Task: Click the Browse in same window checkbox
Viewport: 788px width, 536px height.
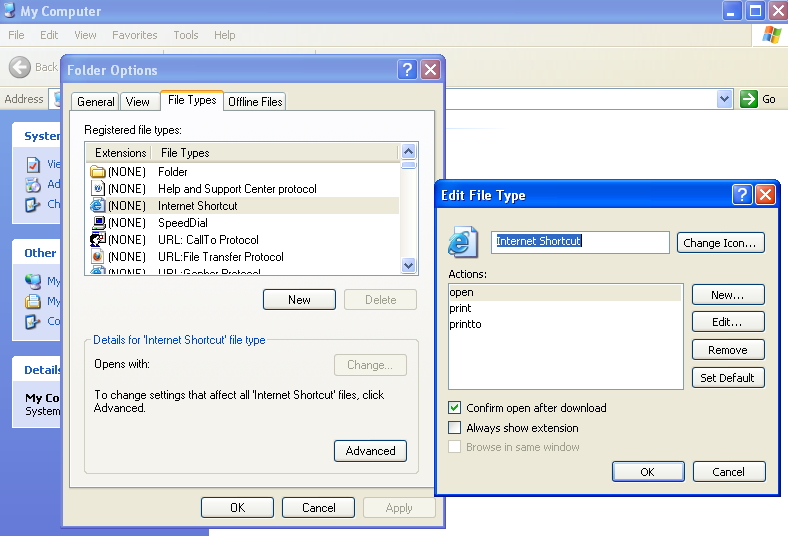Action: tap(454, 447)
